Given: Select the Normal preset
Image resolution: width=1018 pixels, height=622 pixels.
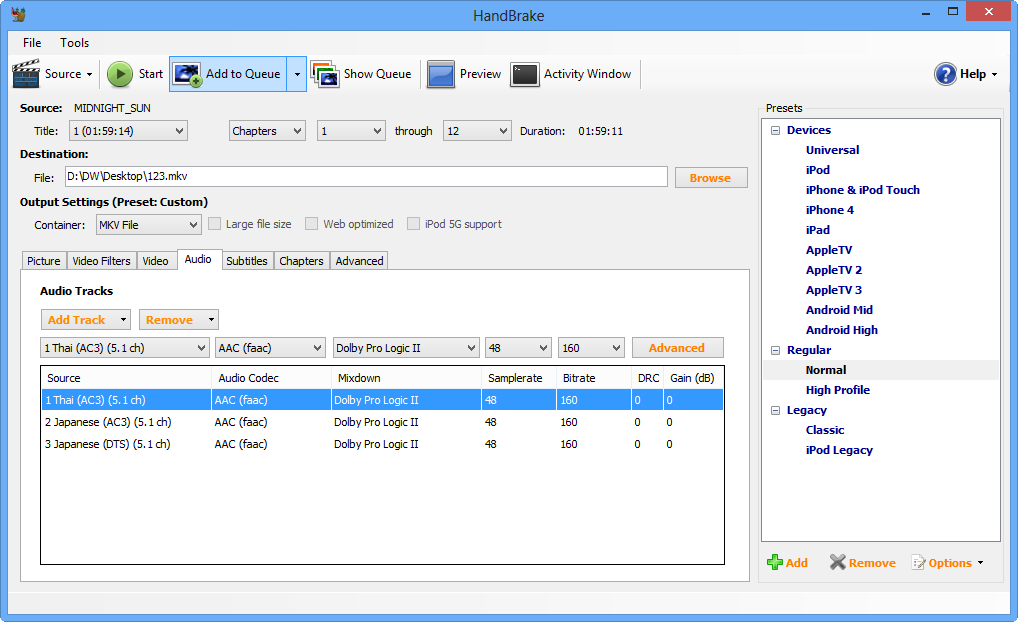Looking at the screenshot, I should 826,370.
